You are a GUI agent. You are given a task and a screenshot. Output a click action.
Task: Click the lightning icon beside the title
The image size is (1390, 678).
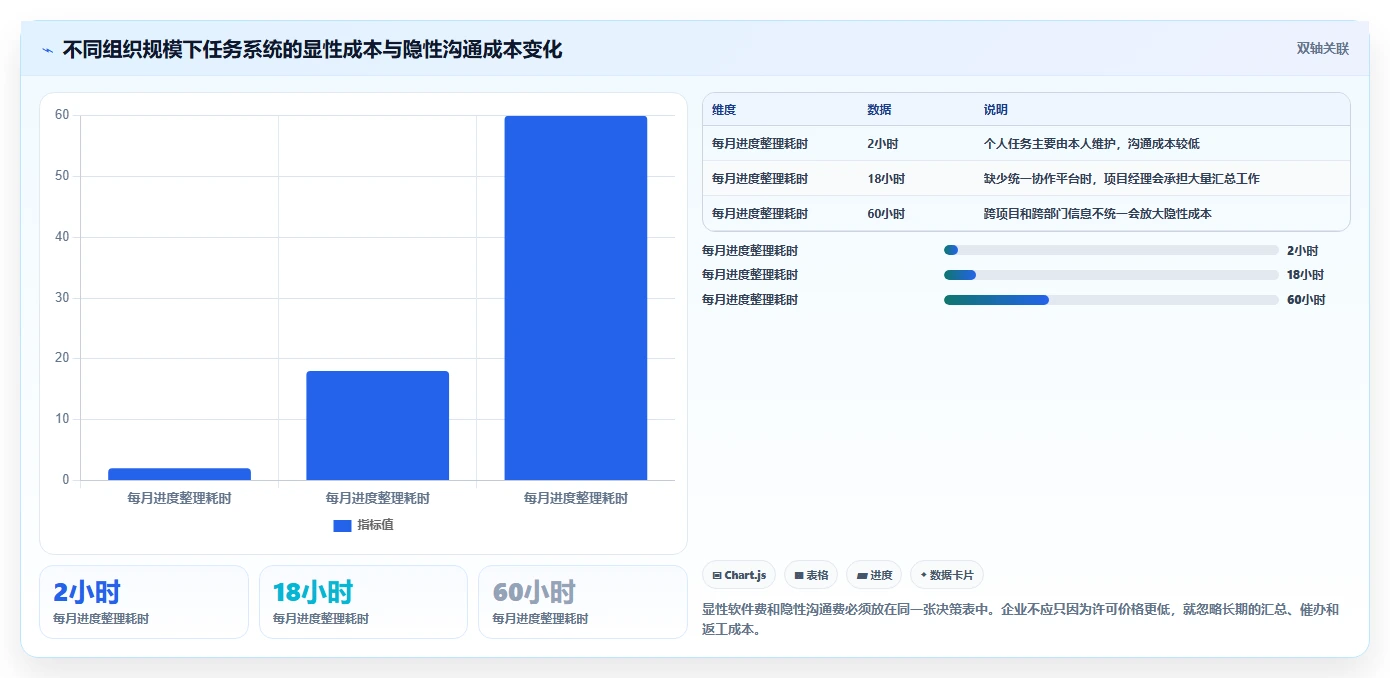tap(47, 49)
